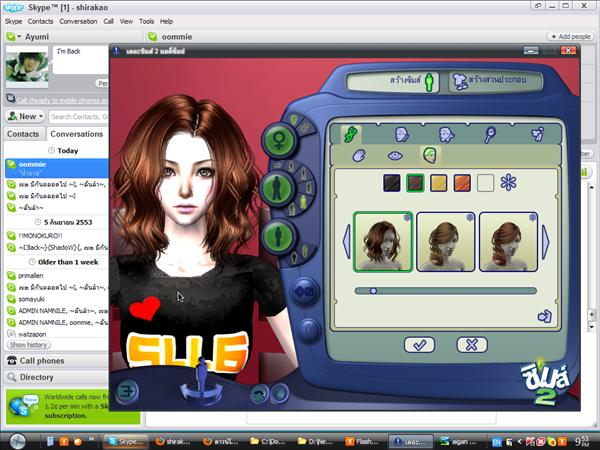Click the export arrow icon in hair panel
The image size is (600, 450).
(x=545, y=316)
